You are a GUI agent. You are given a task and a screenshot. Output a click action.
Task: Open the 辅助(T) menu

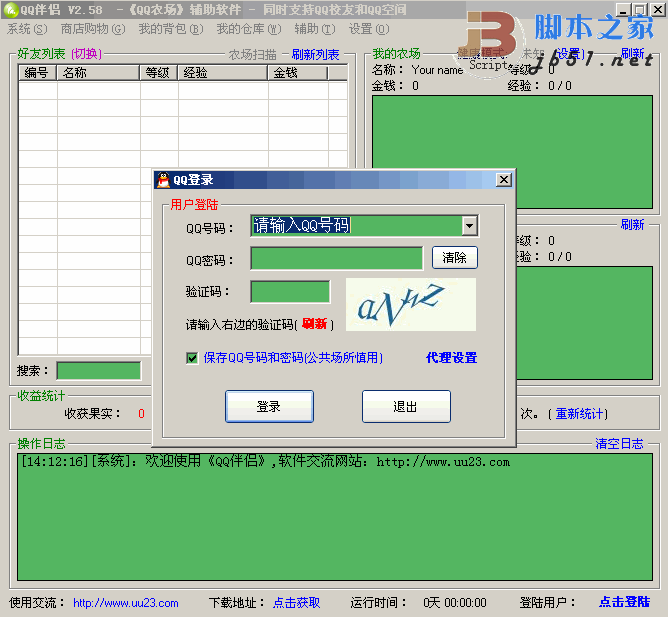point(315,29)
